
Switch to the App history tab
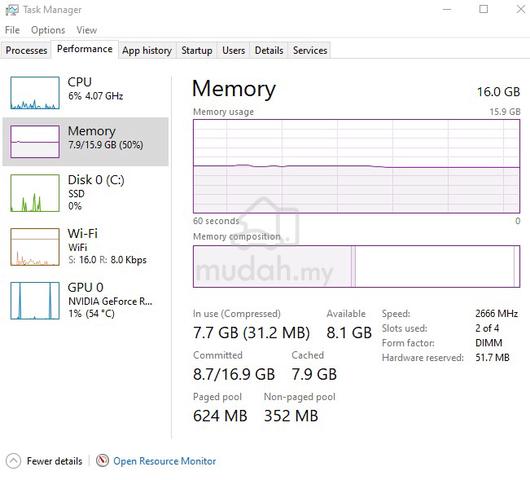click(147, 50)
